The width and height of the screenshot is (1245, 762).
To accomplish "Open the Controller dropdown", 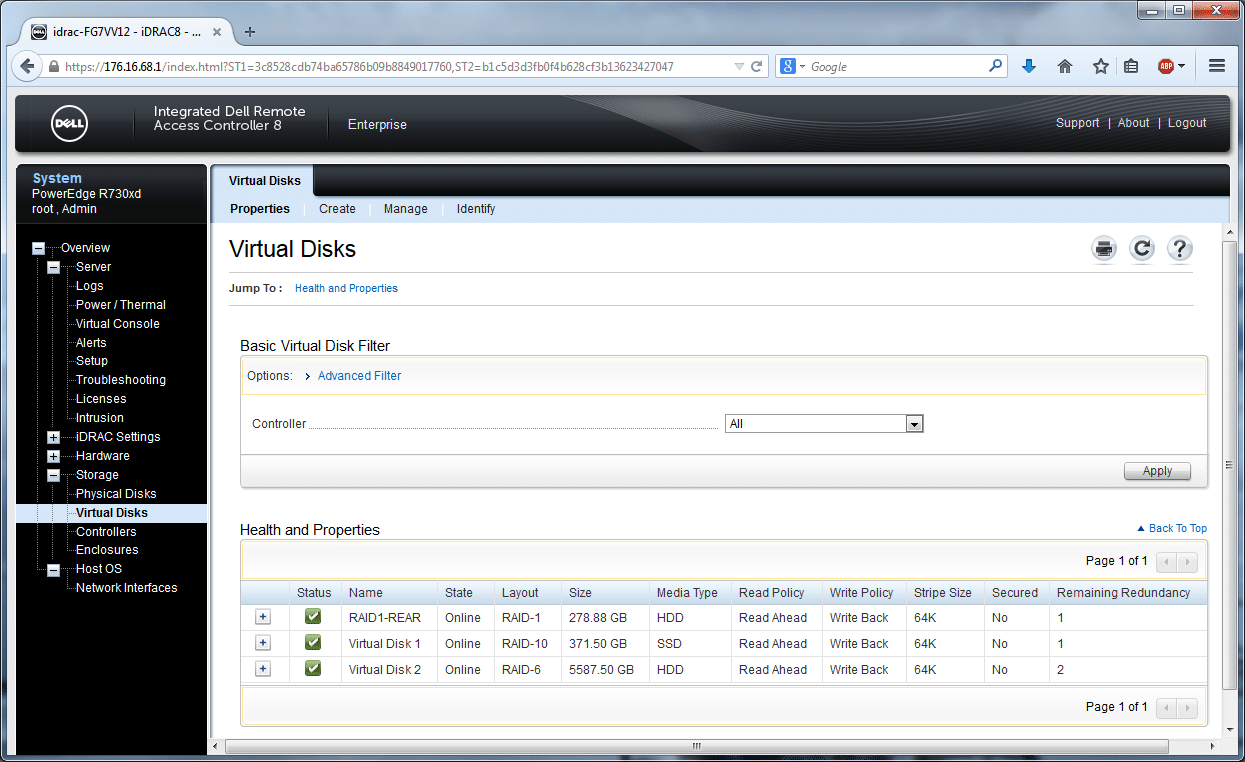I will pos(824,424).
